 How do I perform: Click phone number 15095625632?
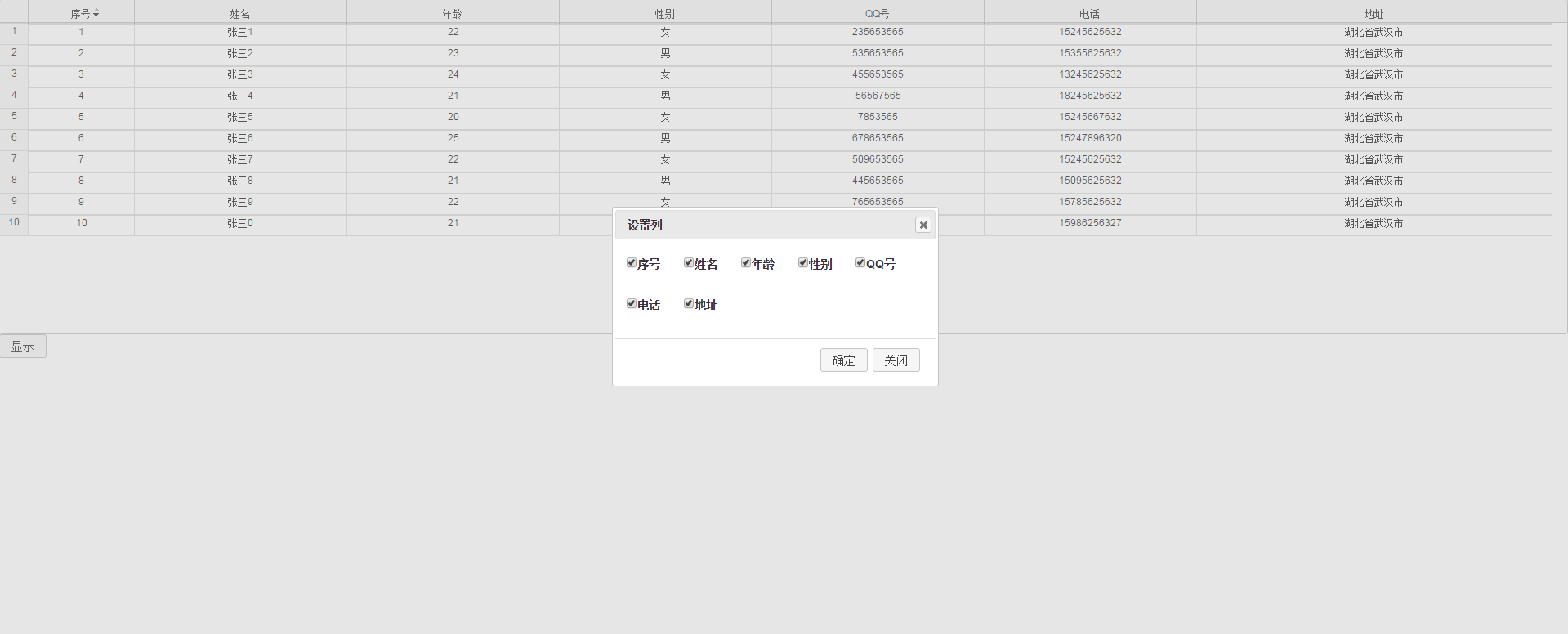[1090, 181]
